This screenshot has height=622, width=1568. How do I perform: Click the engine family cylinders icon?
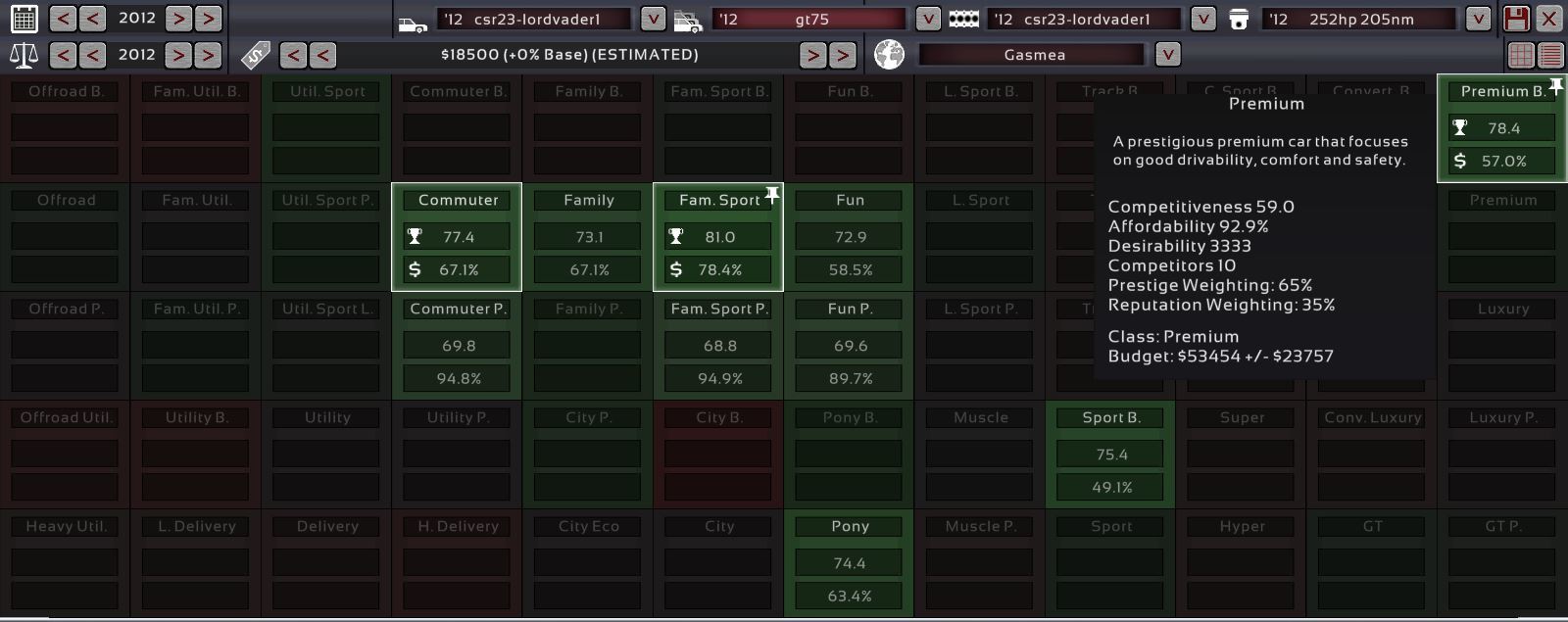coord(964,19)
